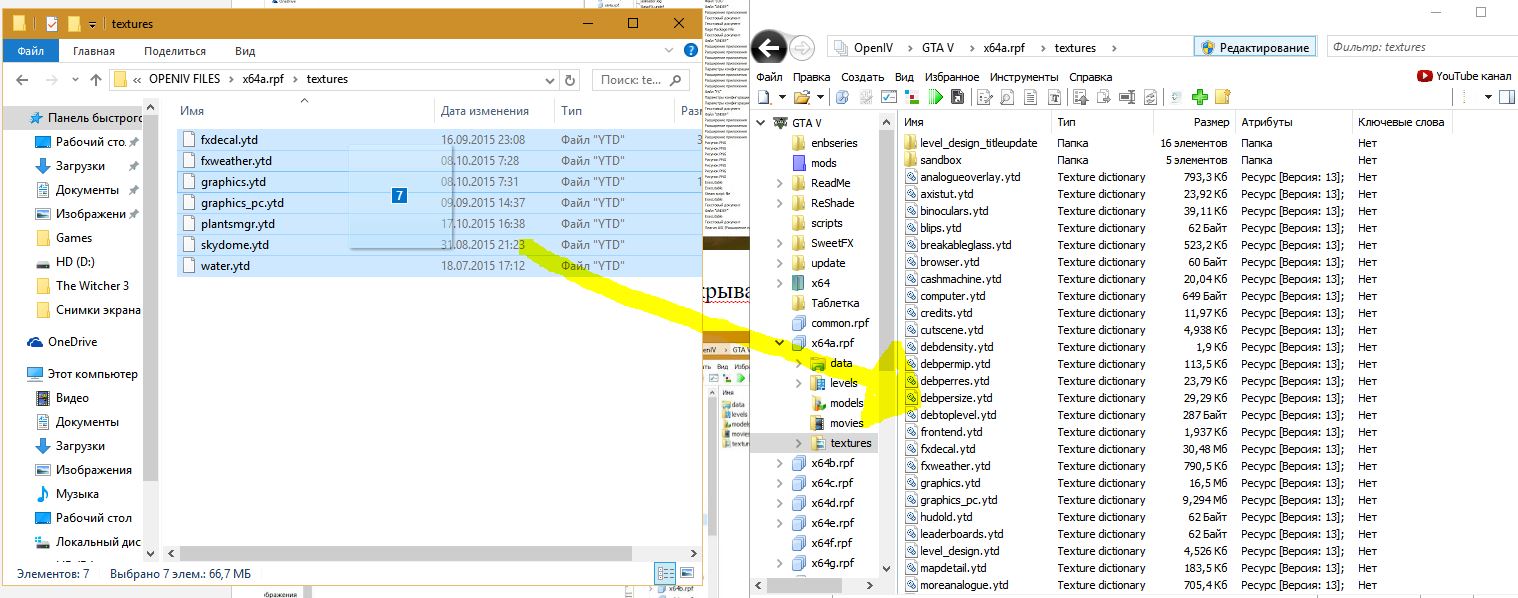The width and height of the screenshot is (1518, 598).
Task: Select hudold.ytd in OpenIV list
Action: (x=946, y=517)
